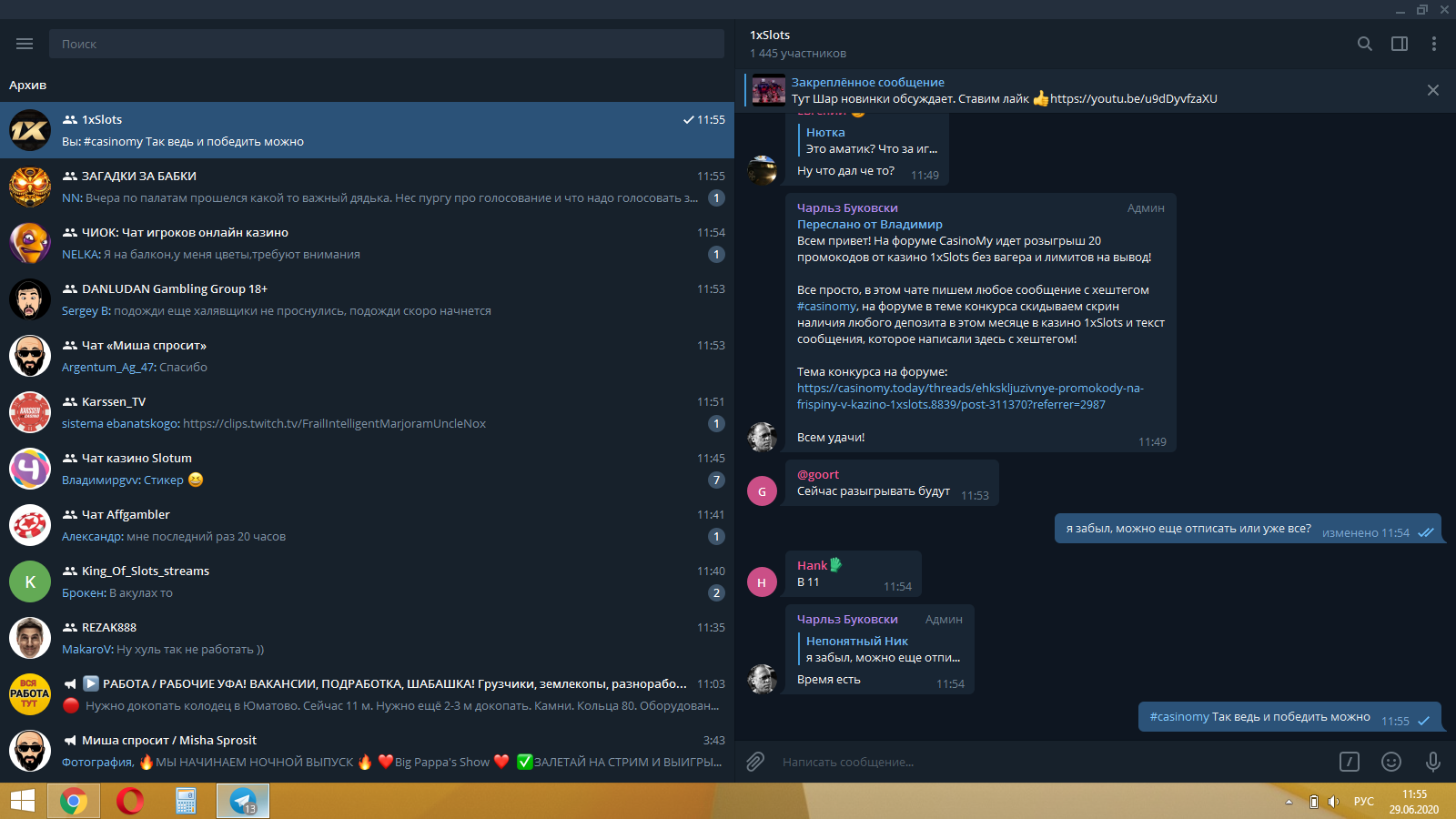This screenshot has width=1456, height=819.
Task: Open the РАБОТА УФА vacancies channel
Action: (367, 694)
